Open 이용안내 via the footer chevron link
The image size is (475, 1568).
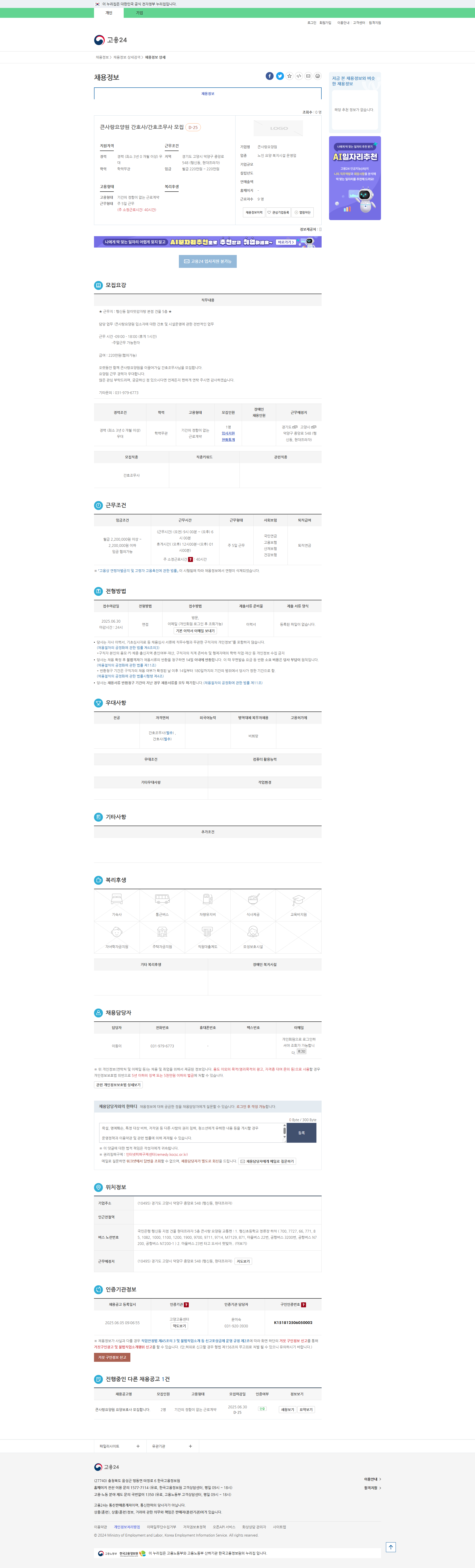pyautogui.click(x=372, y=1479)
